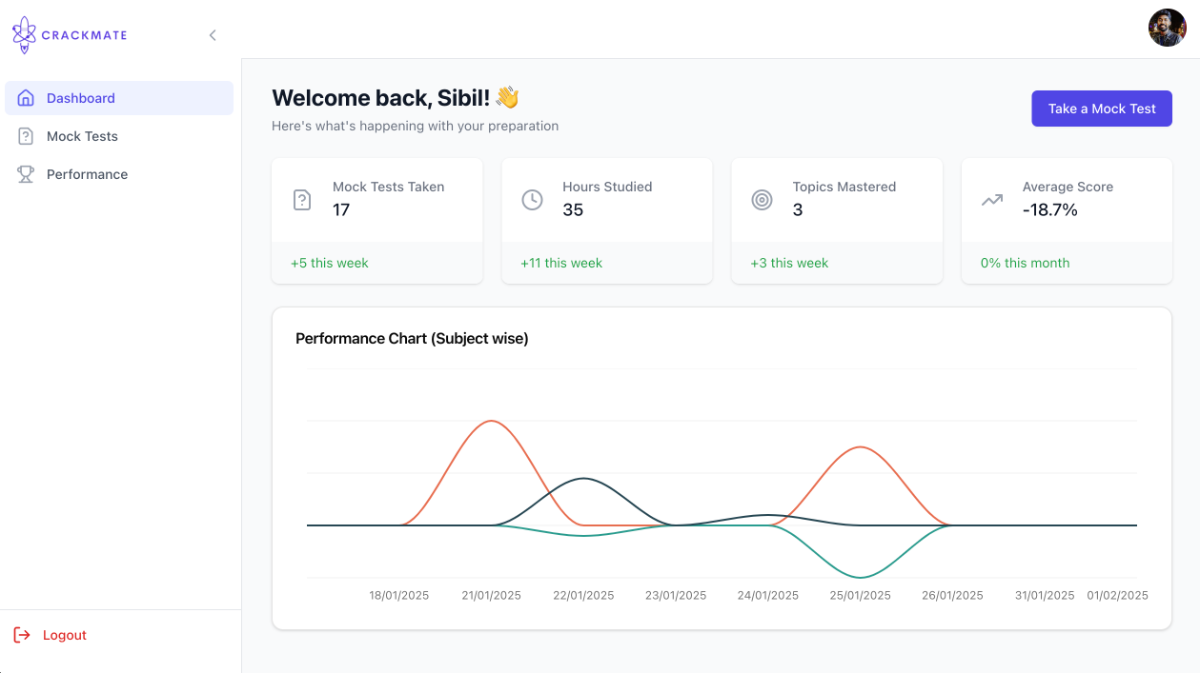Click the target icon in Topics Mastered card
Image resolution: width=1200 pixels, height=673 pixels.
[x=762, y=200]
